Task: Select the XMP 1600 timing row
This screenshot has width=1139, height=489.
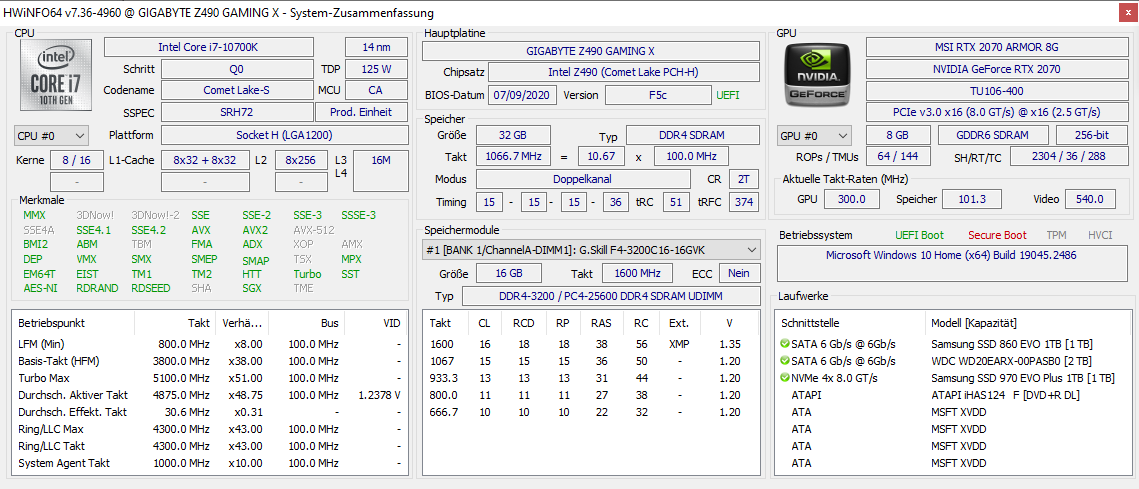Action: click(591, 344)
